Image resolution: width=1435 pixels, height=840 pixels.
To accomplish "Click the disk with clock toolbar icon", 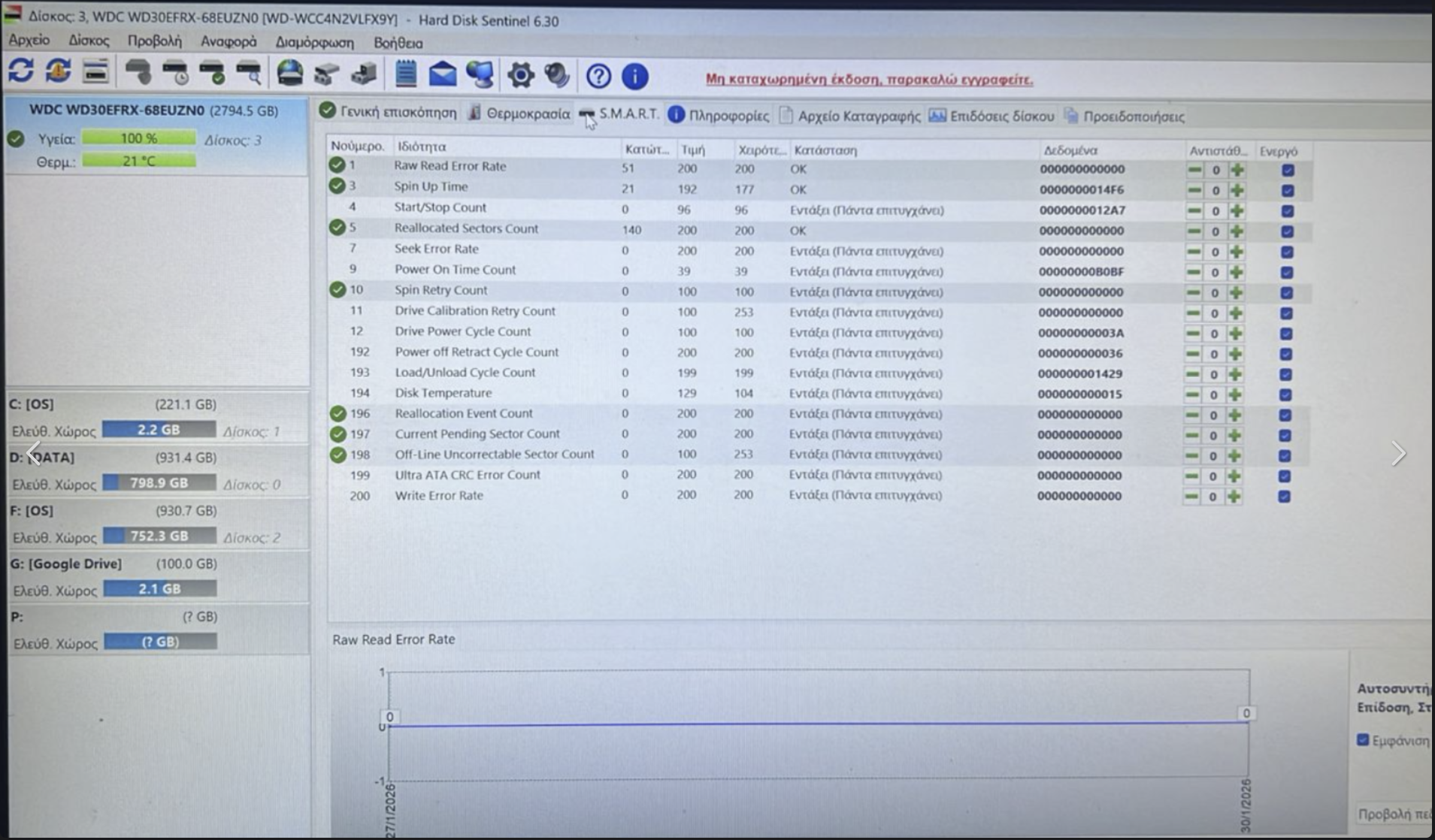I will (x=175, y=74).
